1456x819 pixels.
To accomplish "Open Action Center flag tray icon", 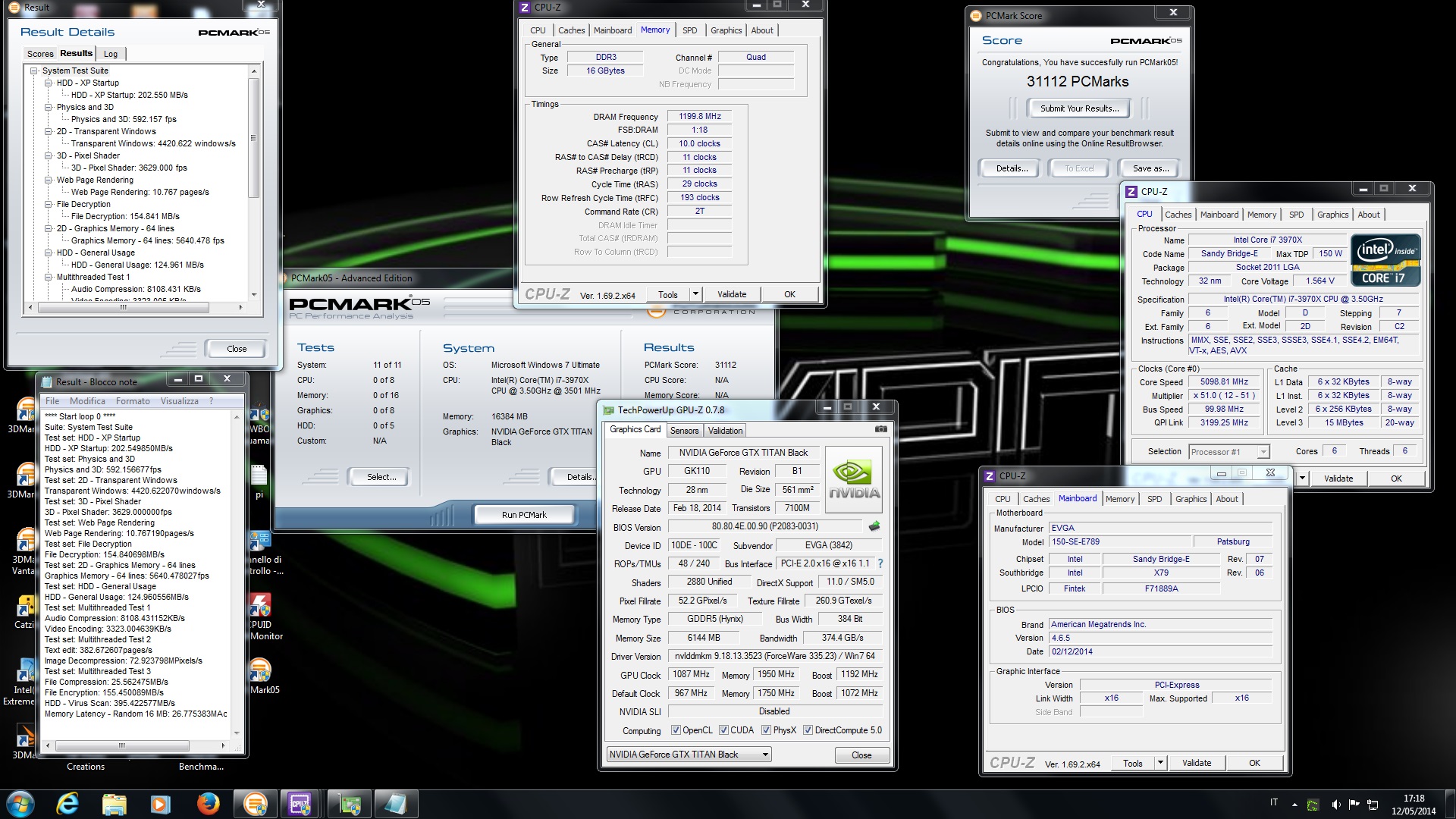I will [1354, 805].
